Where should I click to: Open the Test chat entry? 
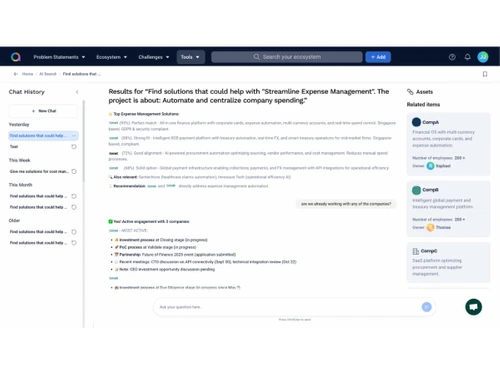tap(14, 147)
